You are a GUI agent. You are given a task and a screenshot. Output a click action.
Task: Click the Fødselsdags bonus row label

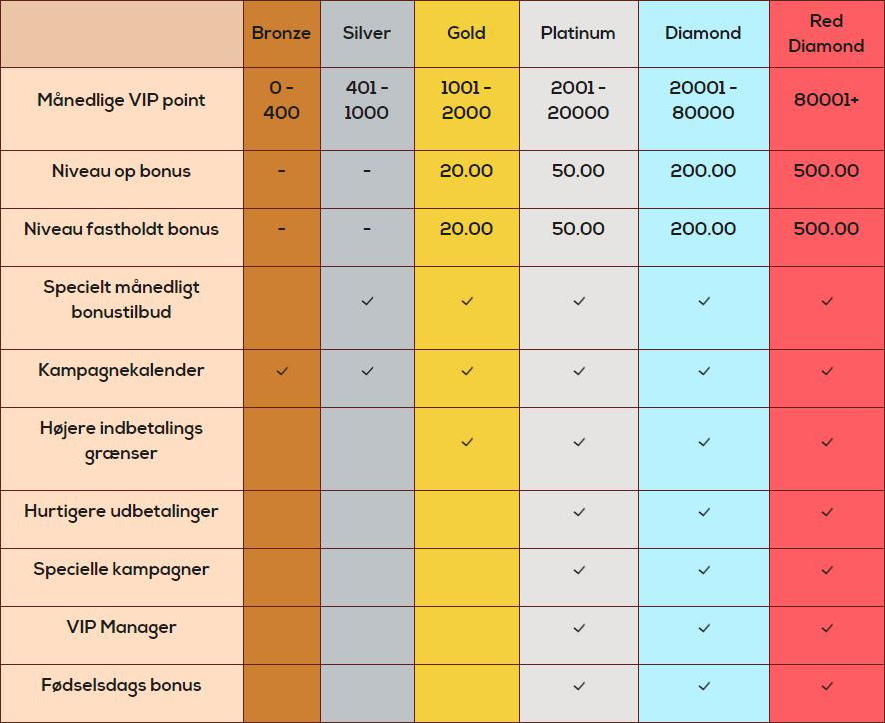click(x=121, y=686)
